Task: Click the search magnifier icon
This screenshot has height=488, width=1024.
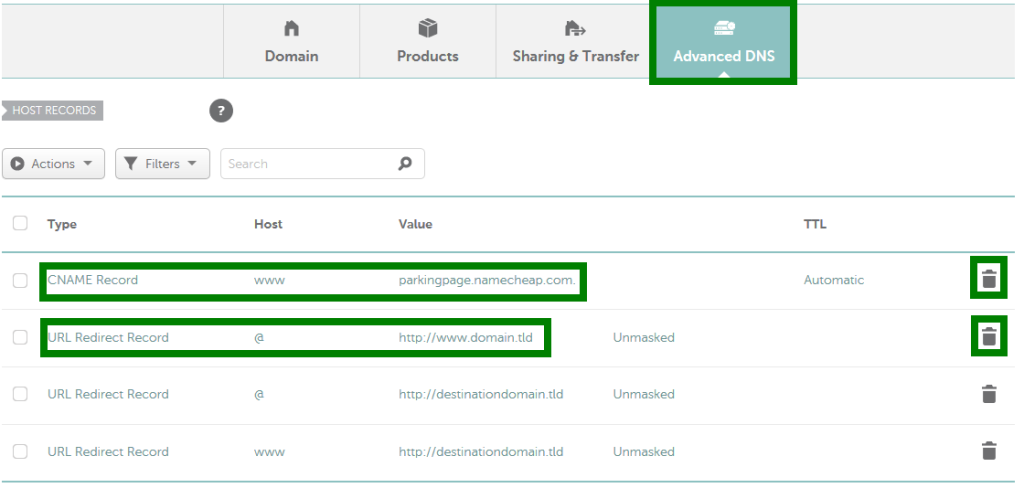Action: click(x=405, y=164)
